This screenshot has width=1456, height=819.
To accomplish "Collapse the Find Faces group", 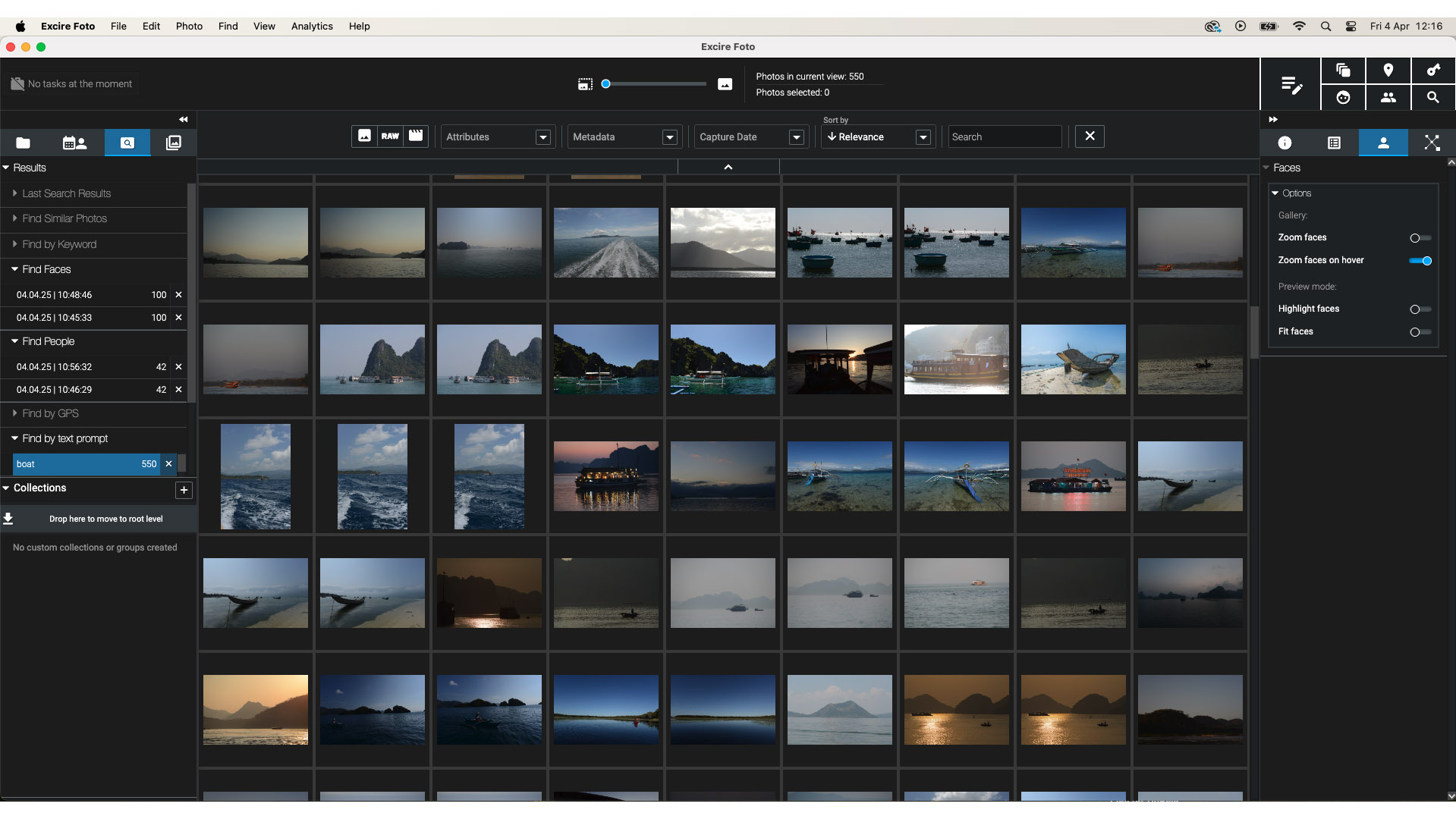I will (14, 269).
